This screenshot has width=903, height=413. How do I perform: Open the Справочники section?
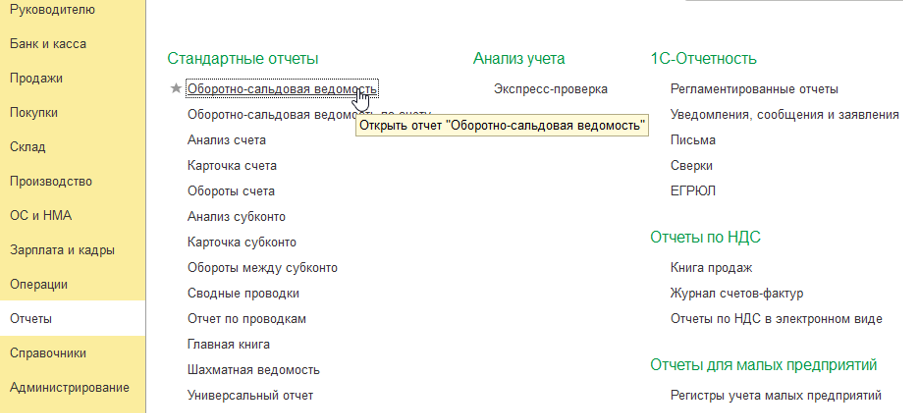(x=47, y=353)
